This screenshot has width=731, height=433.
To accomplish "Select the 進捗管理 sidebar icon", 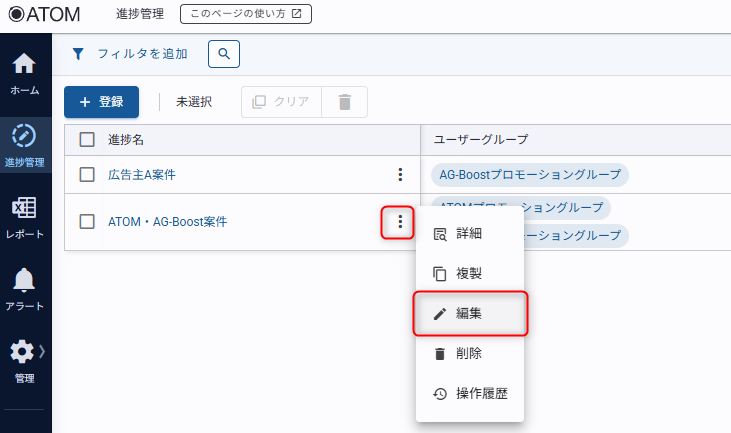I will 25,143.
